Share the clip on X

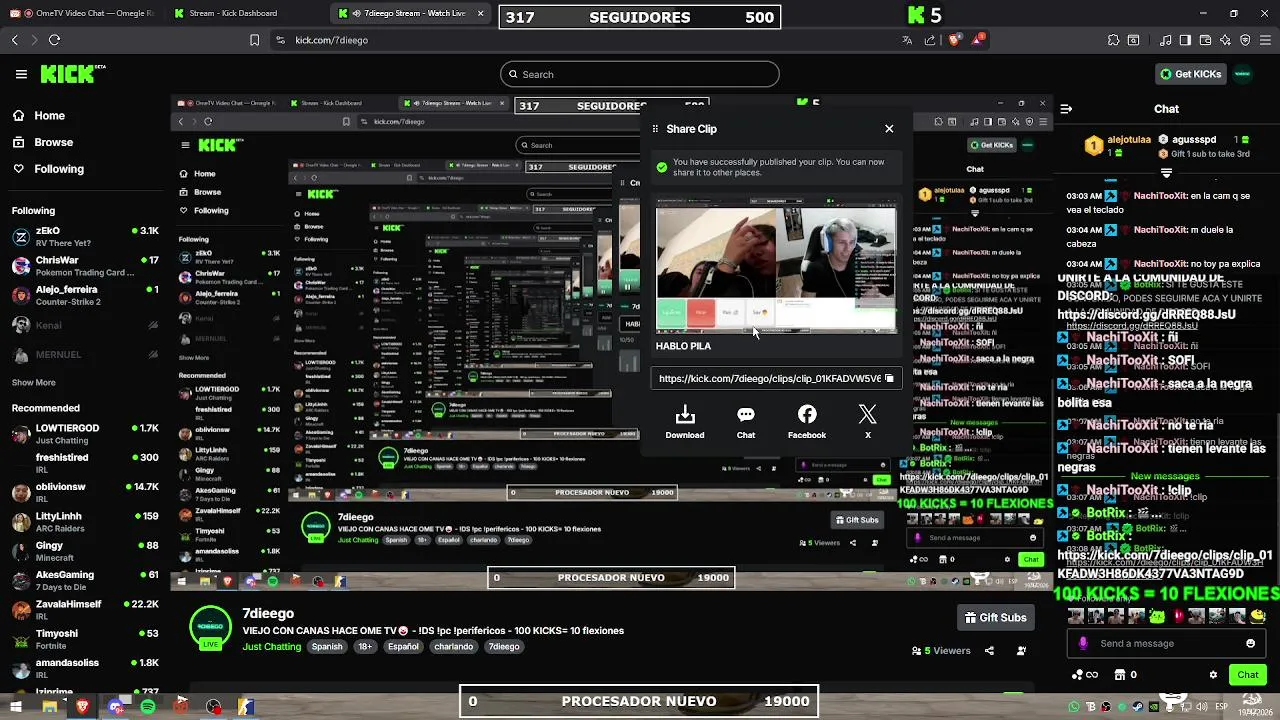868,422
